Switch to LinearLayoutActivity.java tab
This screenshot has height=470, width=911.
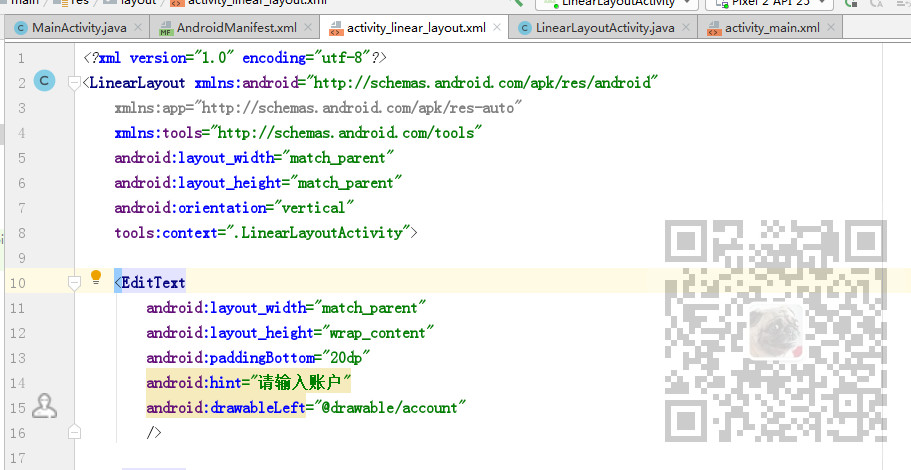click(605, 27)
